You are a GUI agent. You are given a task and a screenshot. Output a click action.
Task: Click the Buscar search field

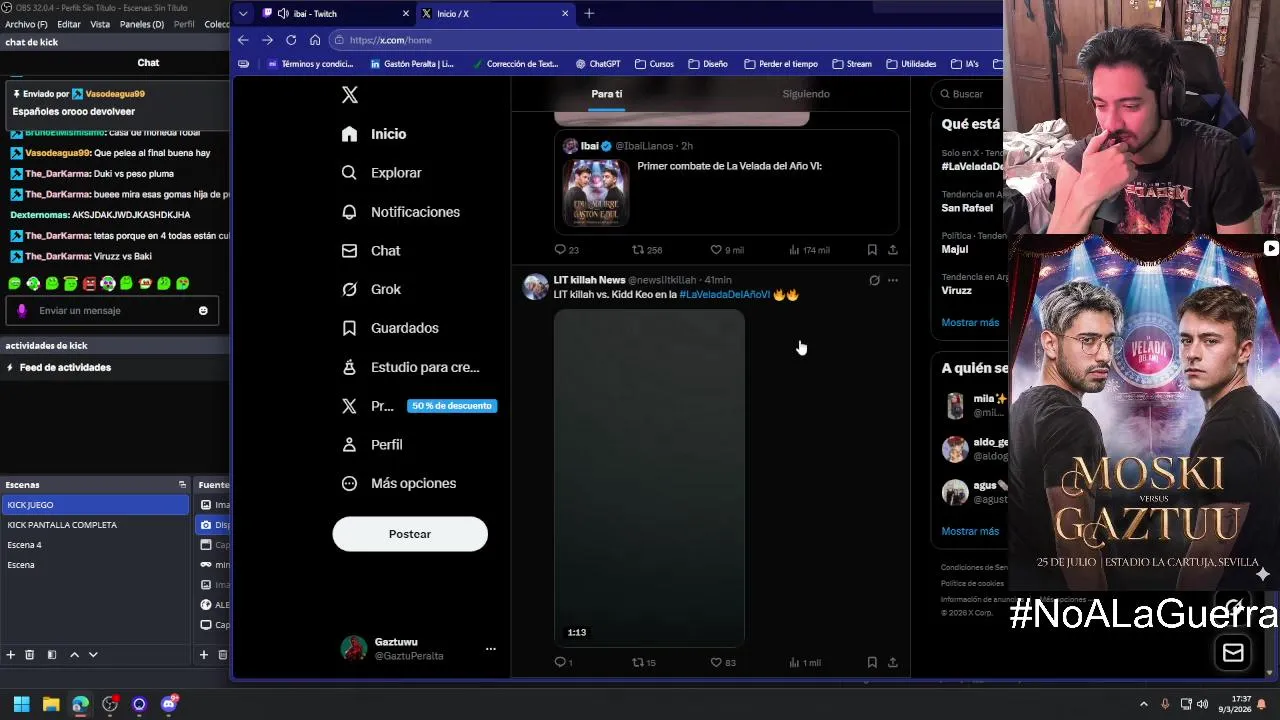click(967, 94)
